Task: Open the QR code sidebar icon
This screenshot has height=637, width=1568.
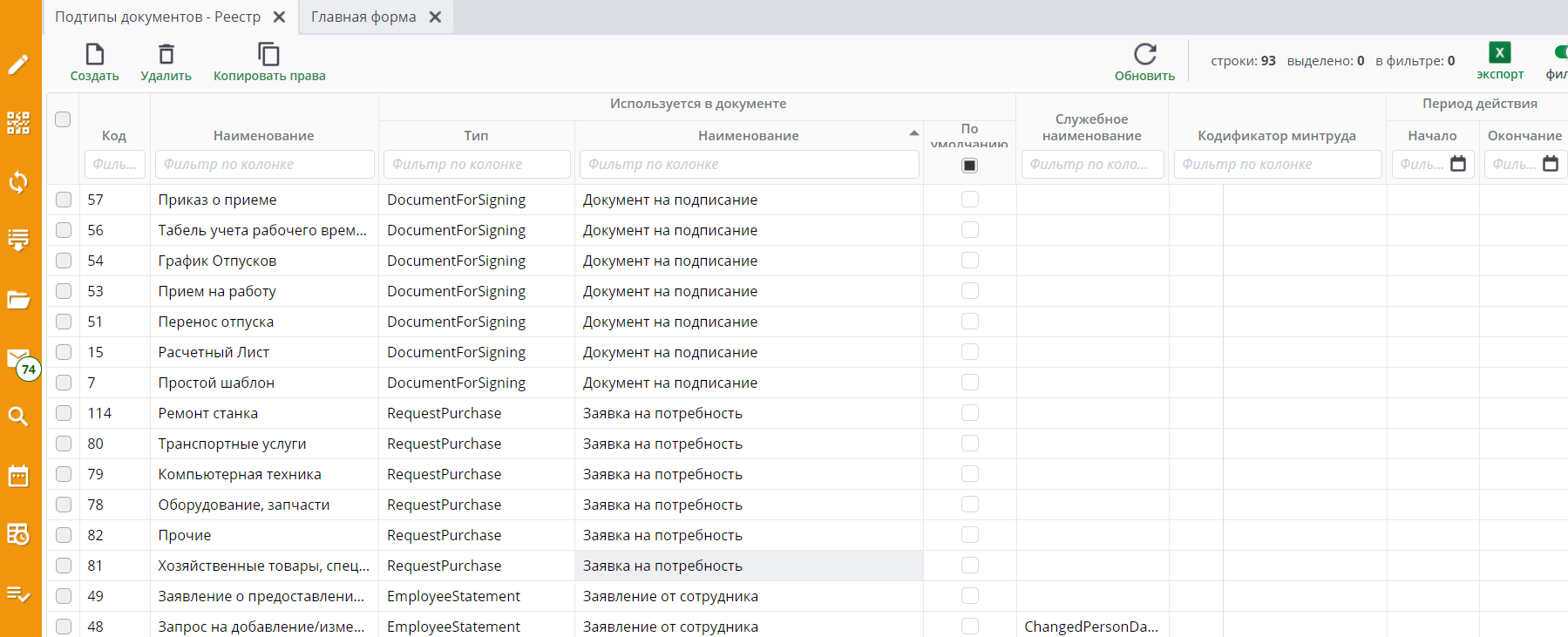Action: (18, 123)
